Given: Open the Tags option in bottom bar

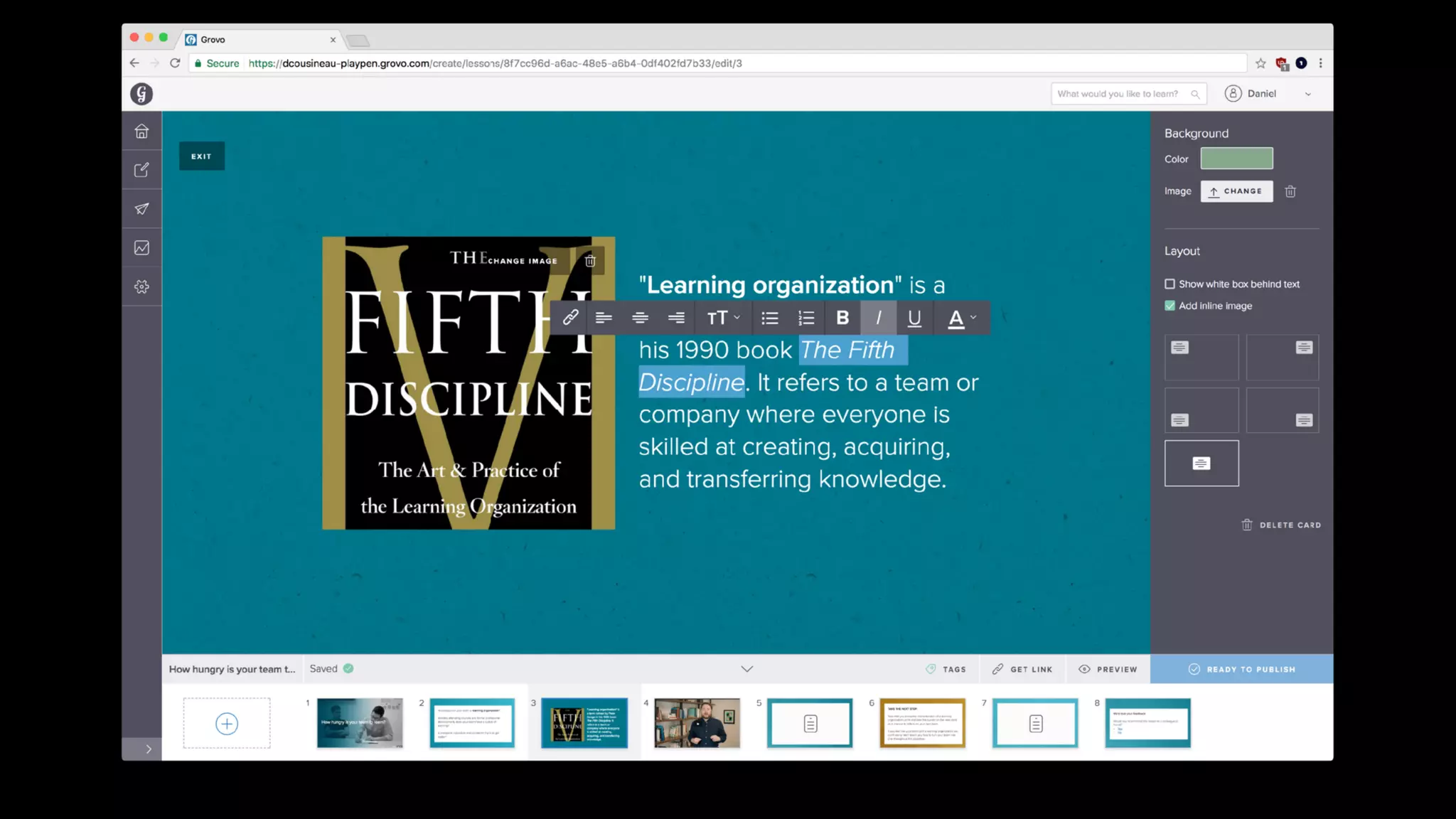Looking at the screenshot, I should [946, 669].
